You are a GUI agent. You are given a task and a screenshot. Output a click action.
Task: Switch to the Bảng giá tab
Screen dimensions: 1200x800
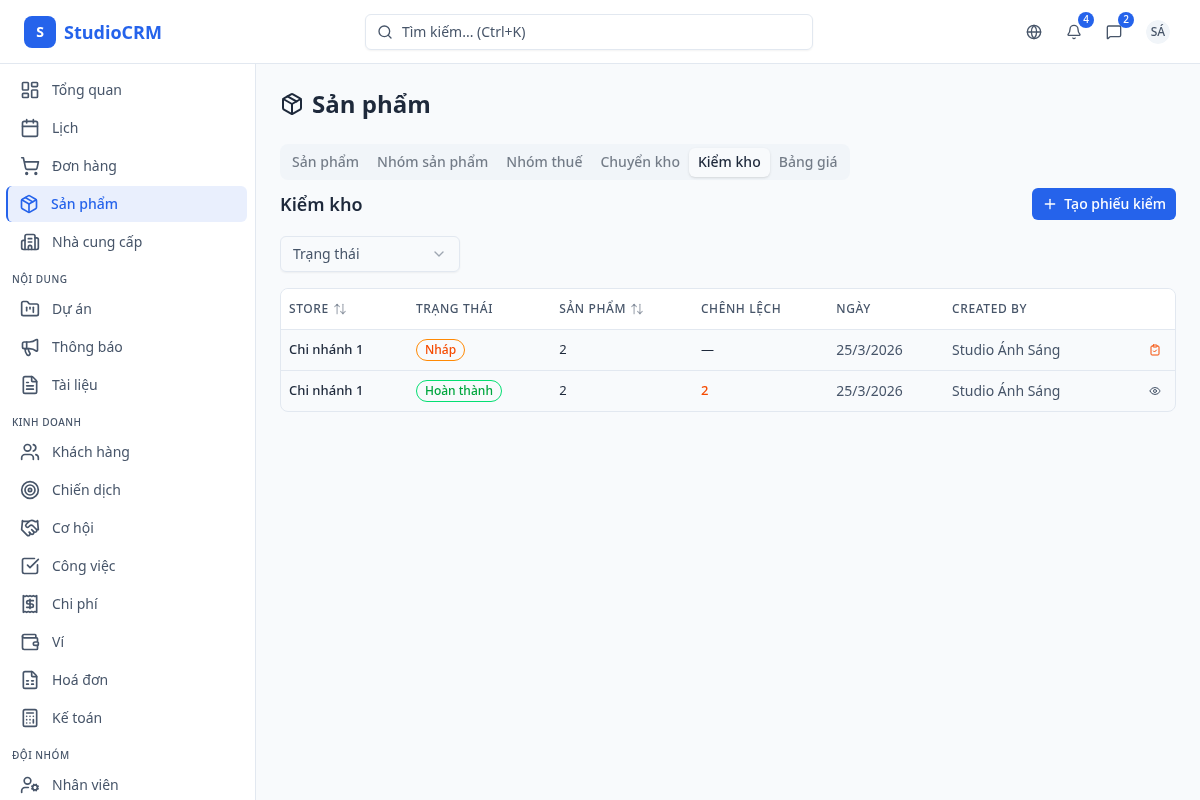[x=808, y=162]
